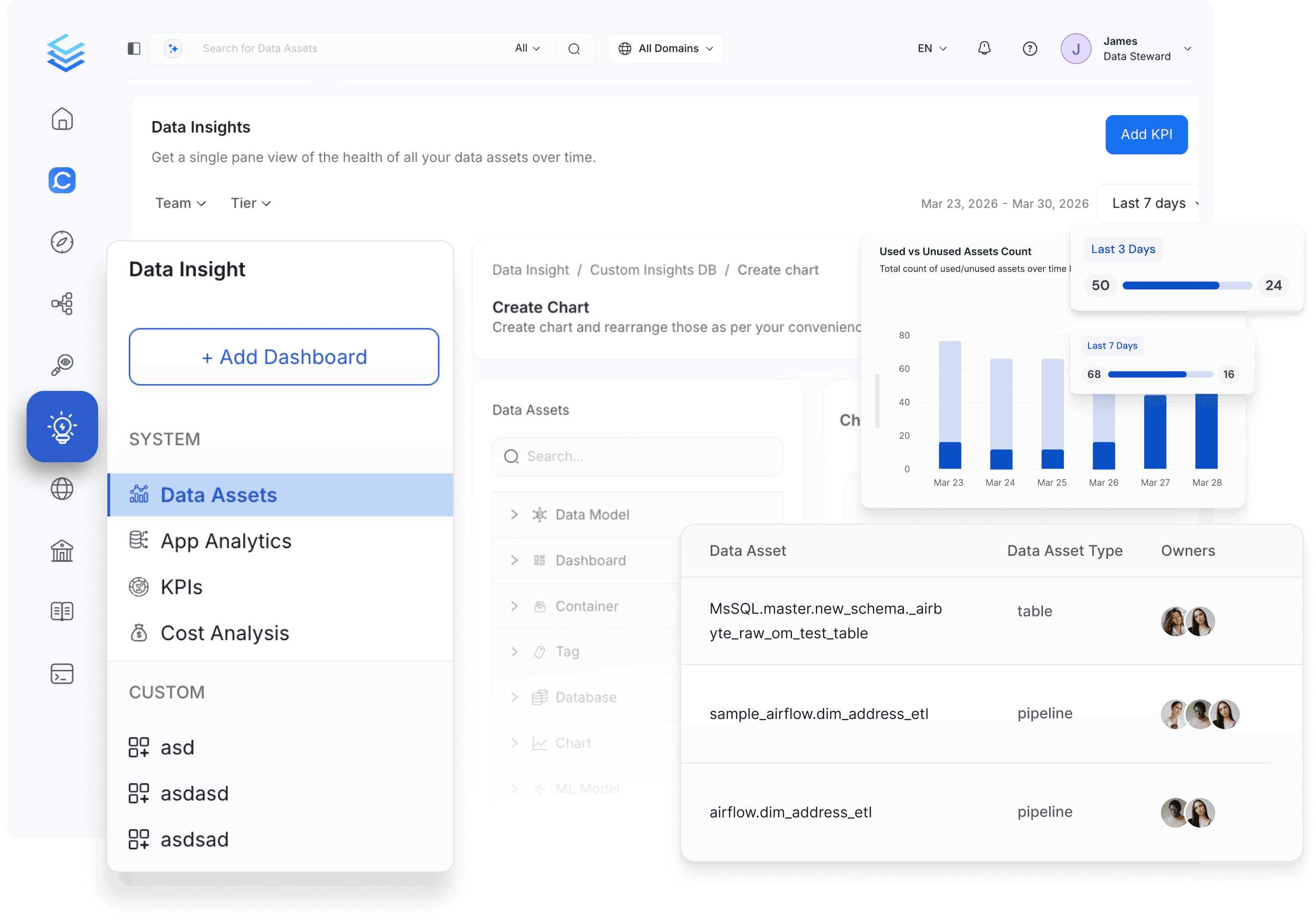Viewport: 1316px width, 923px height.
Task: Click the Data Assets Search field
Action: tap(638, 456)
